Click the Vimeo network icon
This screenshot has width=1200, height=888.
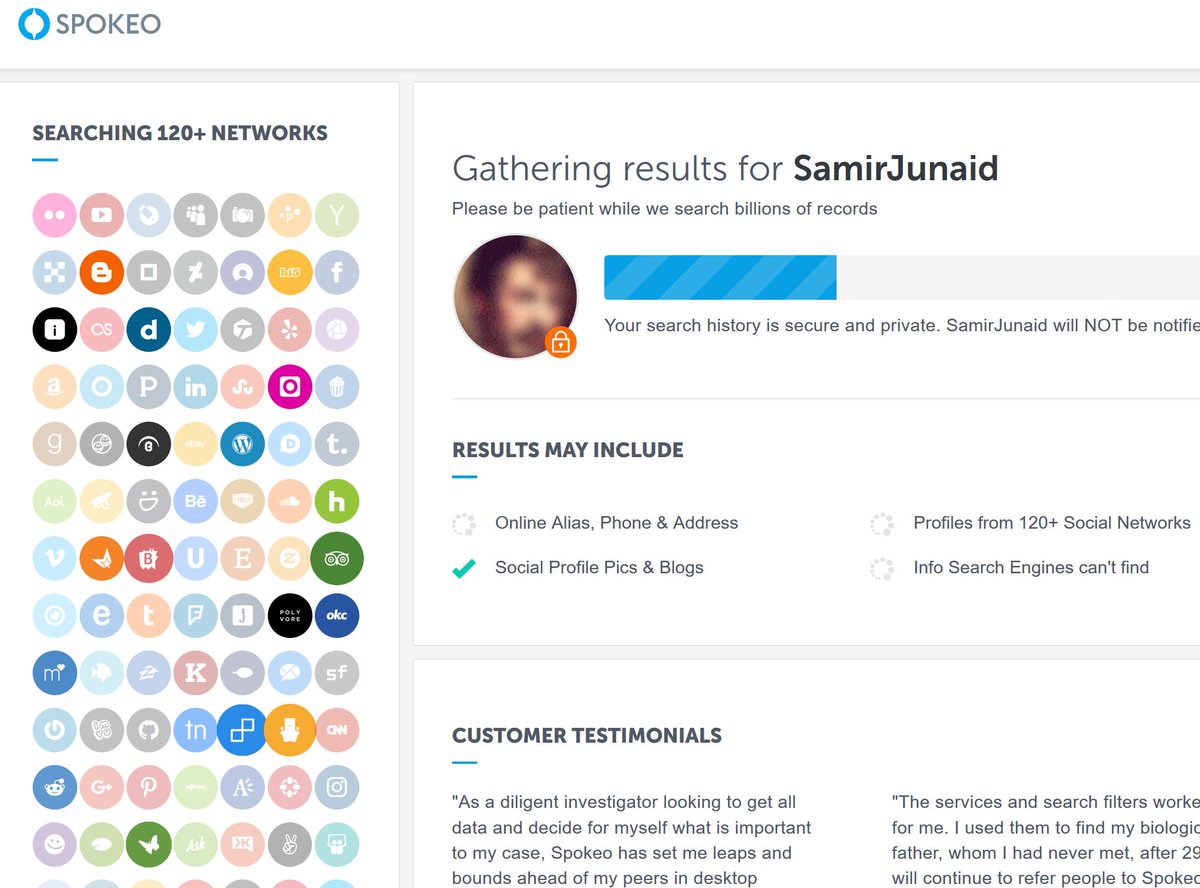[54, 559]
